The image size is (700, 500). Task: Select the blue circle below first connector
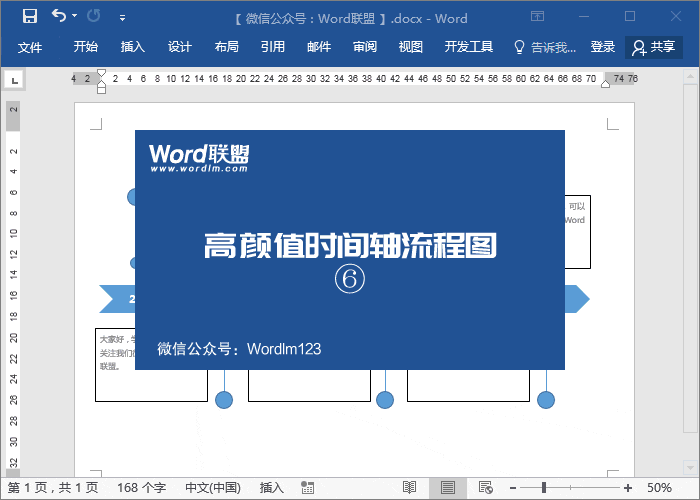224,400
